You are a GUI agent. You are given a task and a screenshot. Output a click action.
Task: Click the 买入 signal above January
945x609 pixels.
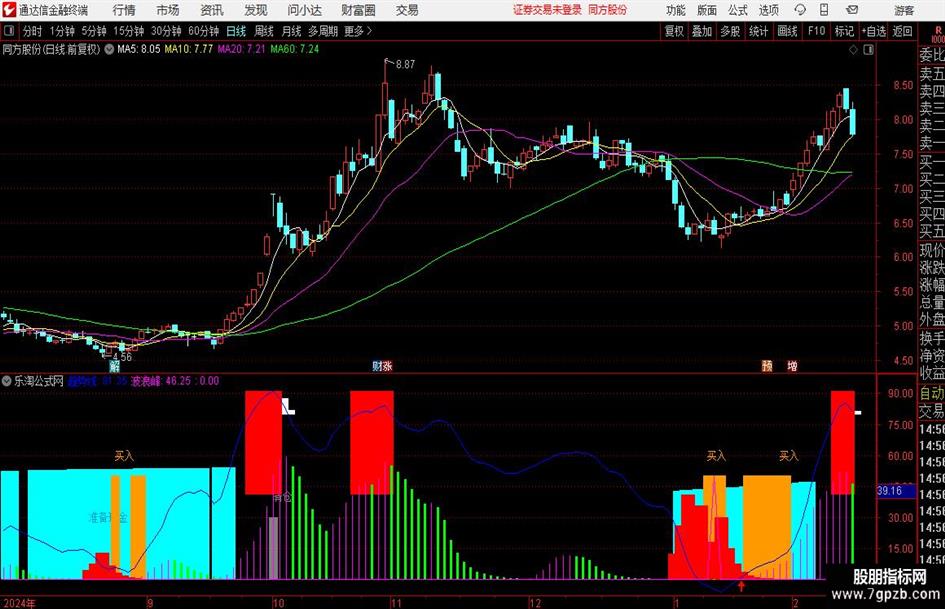point(716,456)
